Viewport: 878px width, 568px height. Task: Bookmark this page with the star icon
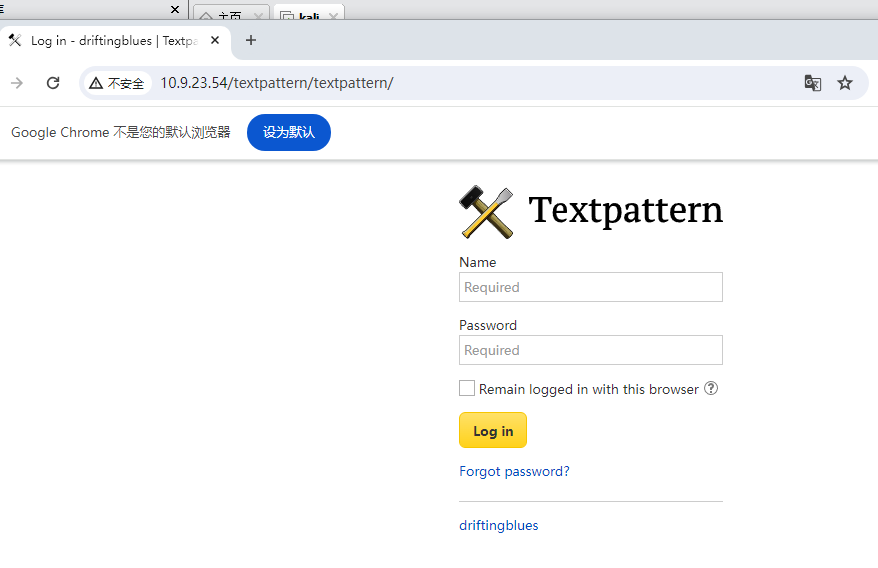[844, 83]
